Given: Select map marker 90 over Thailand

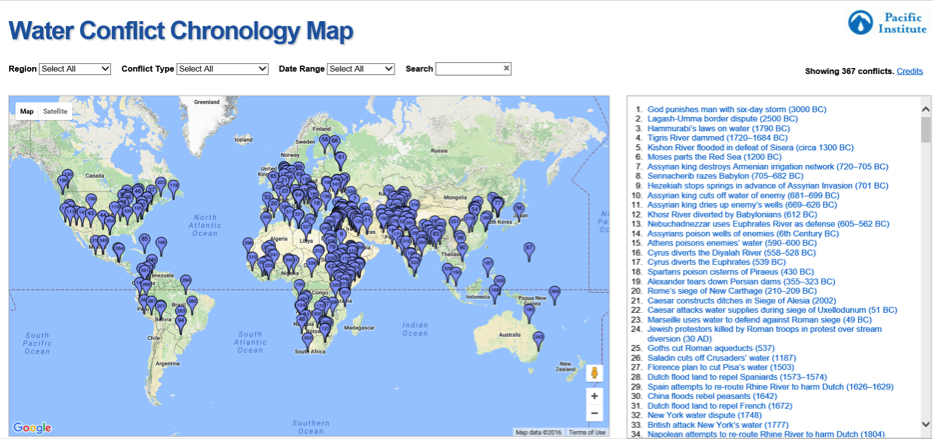Looking at the screenshot, I should coord(462,250).
